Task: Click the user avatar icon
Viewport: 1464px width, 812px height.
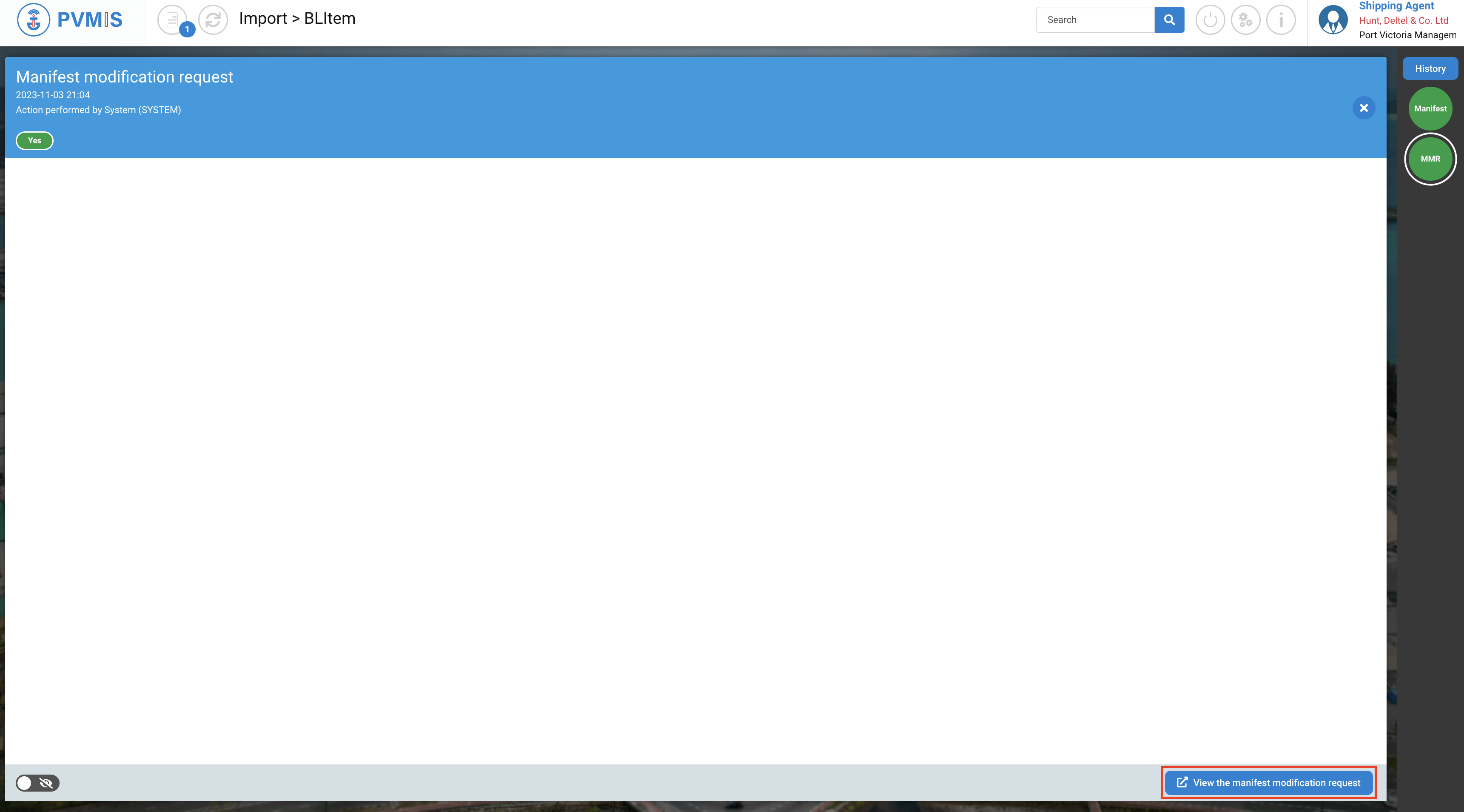Action: click(1333, 20)
